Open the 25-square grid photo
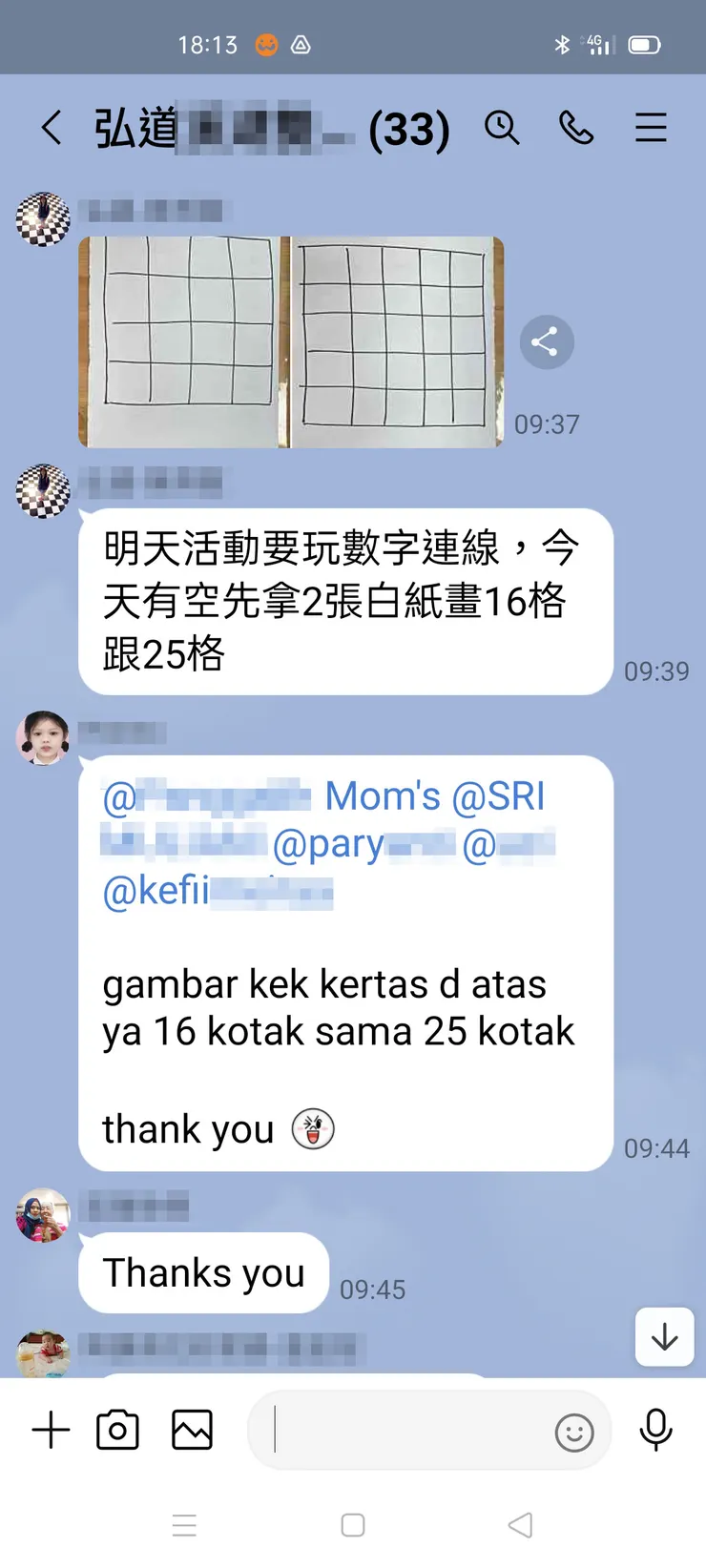 (397, 341)
